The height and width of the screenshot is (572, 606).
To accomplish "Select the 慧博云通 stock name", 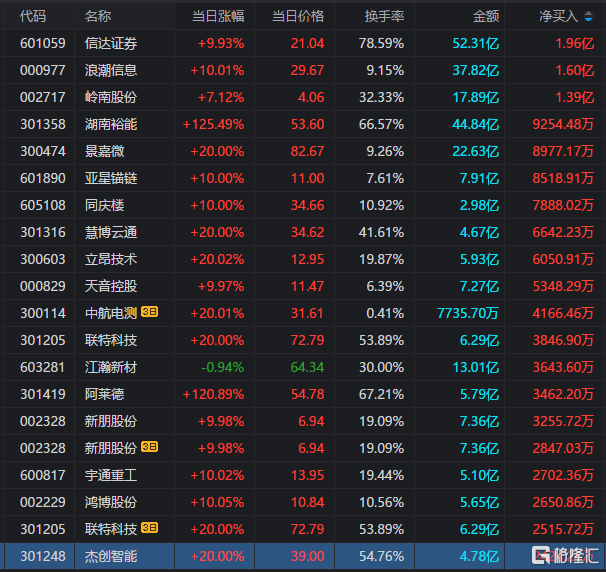I will [x=111, y=232].
